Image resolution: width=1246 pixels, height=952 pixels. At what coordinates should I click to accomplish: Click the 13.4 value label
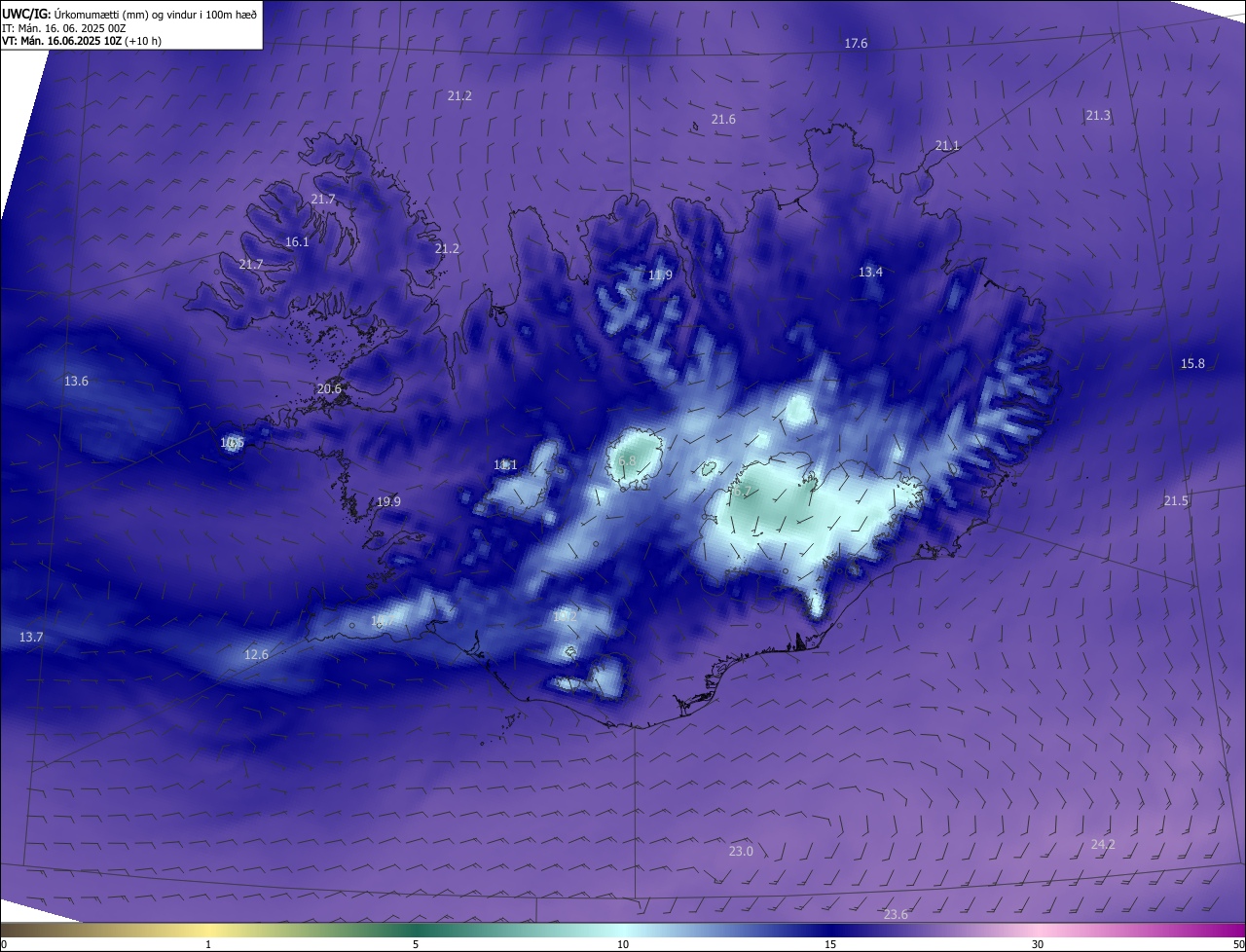(870, 273)
